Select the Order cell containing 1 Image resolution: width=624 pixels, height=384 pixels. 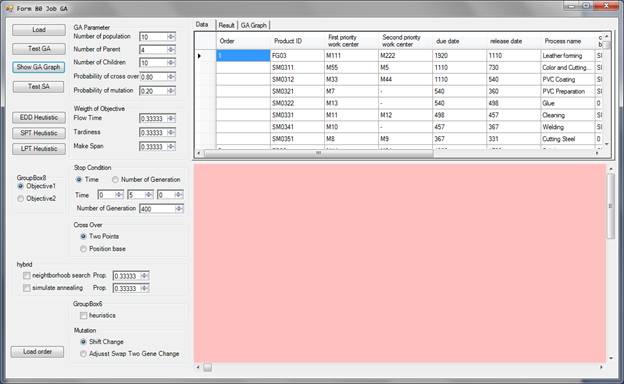(243, 56)
